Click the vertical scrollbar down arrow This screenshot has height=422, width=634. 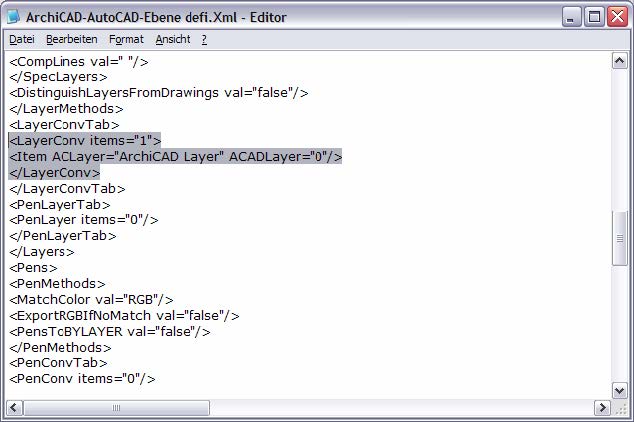tap(619, 390)
